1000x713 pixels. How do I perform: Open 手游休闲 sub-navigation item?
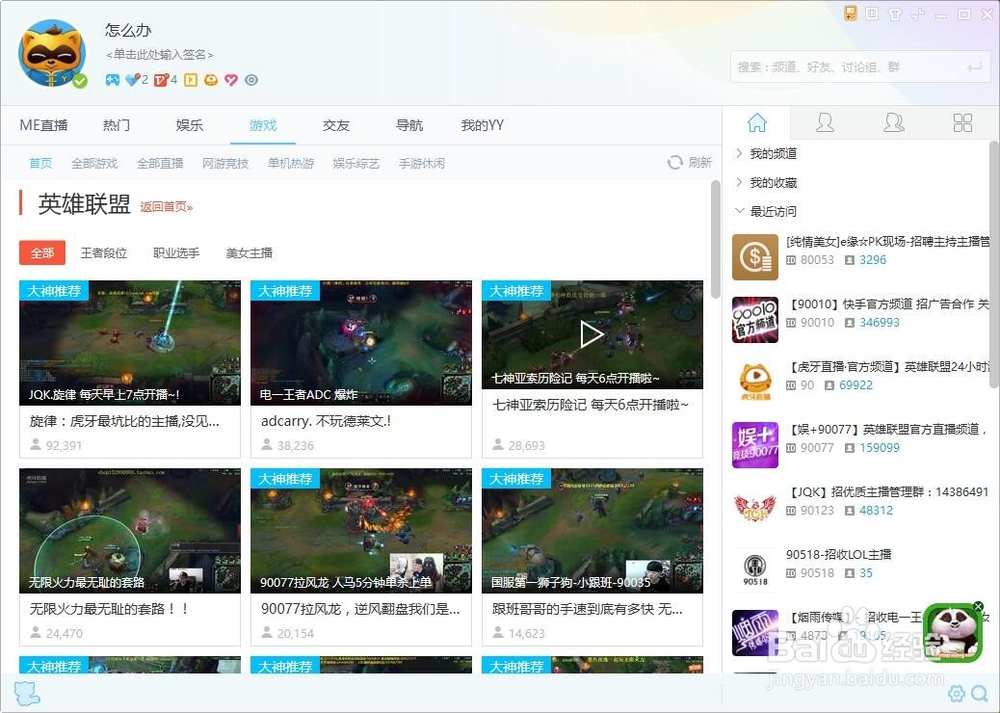point(422,163)
